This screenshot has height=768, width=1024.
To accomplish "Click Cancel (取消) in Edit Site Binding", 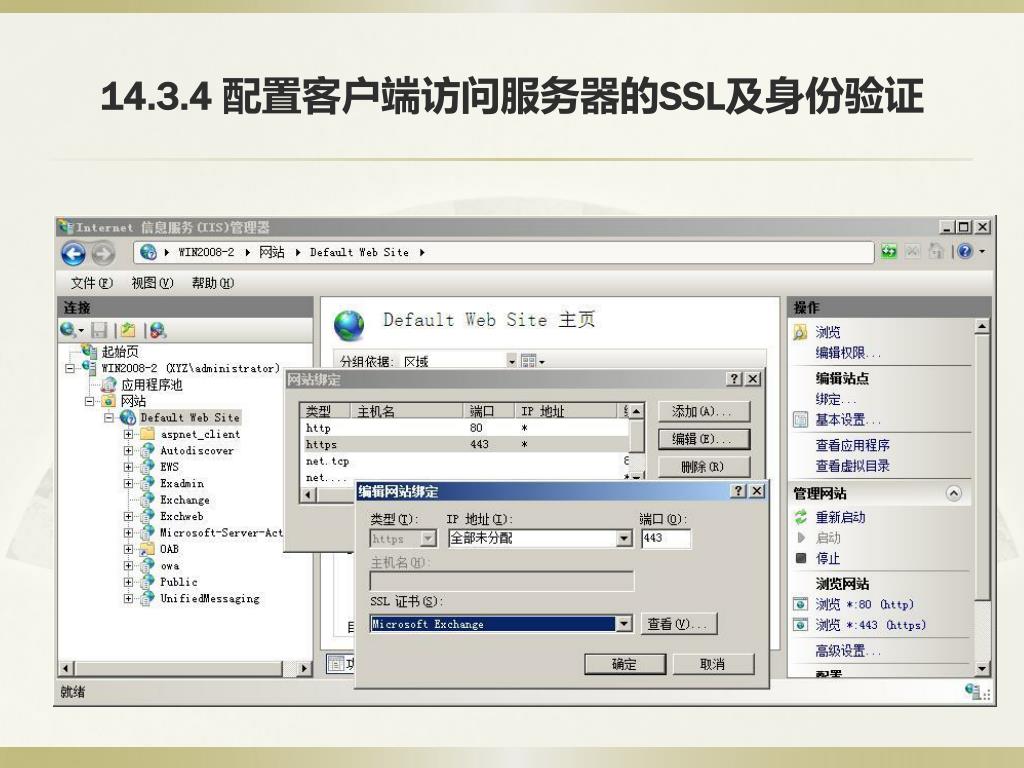I will tap(713, 664).
